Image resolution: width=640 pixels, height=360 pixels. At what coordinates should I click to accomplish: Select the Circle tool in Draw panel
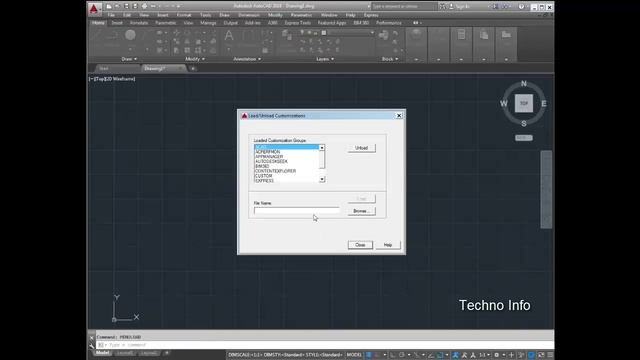pos(130,35)
